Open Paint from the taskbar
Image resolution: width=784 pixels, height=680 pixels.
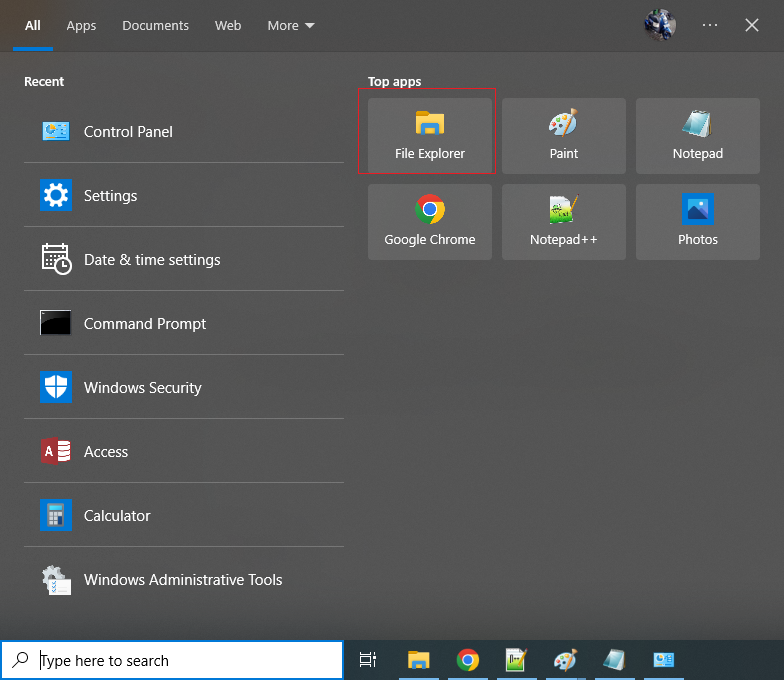565,660
